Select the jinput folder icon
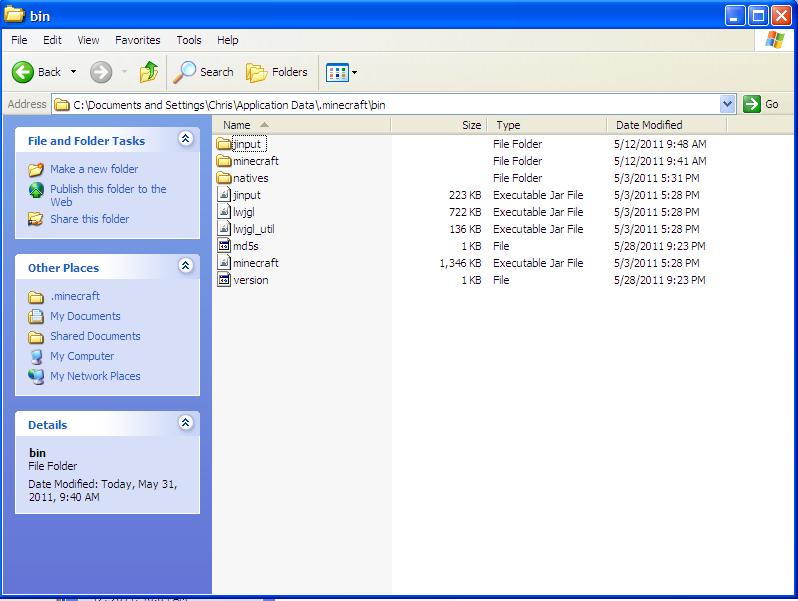Image resolution: width=798 pixels, height=601 pixels. point(224,144)
